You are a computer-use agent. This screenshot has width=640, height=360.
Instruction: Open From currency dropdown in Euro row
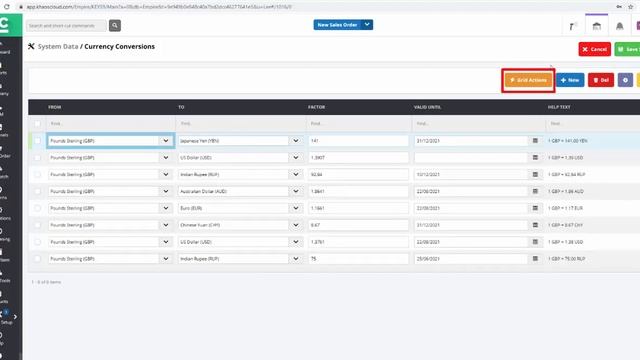(x=166, y=208)
